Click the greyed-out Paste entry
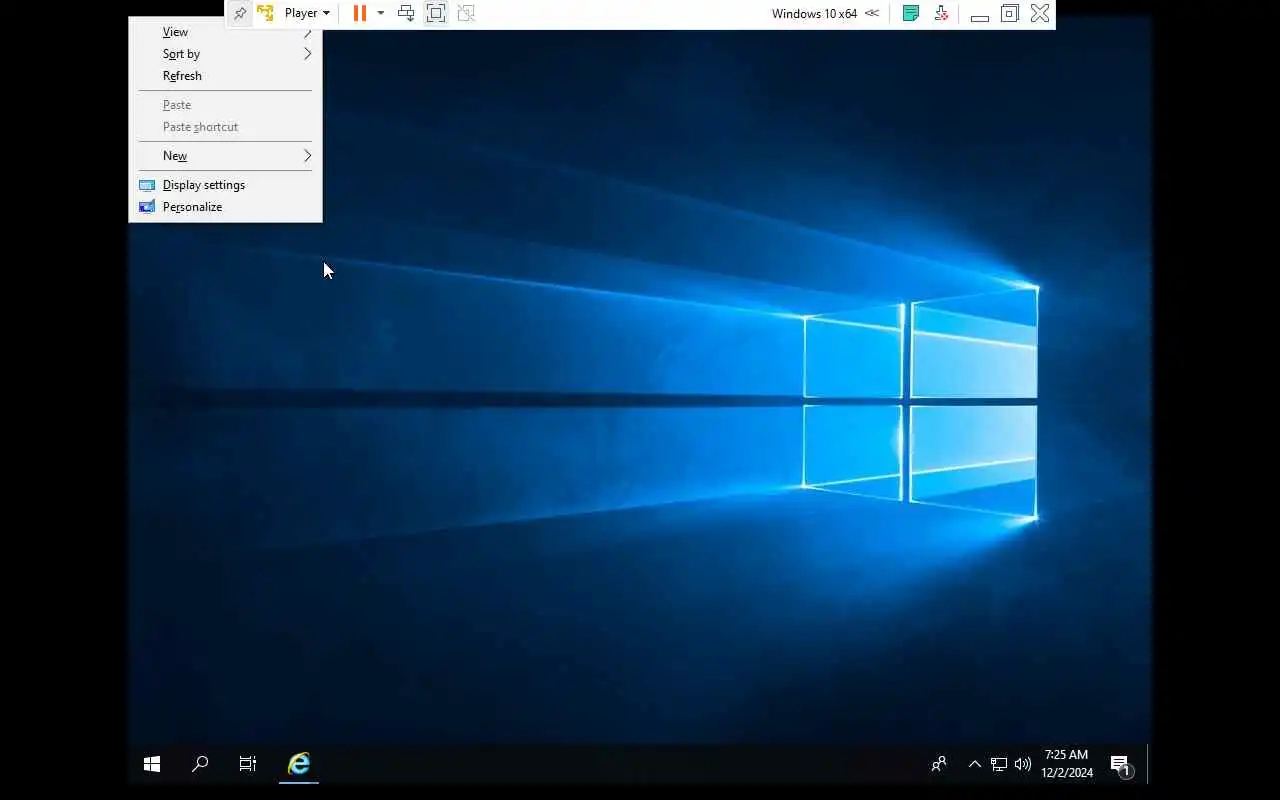The height and width of the screenshot is (800, 1280). point(225,105)
